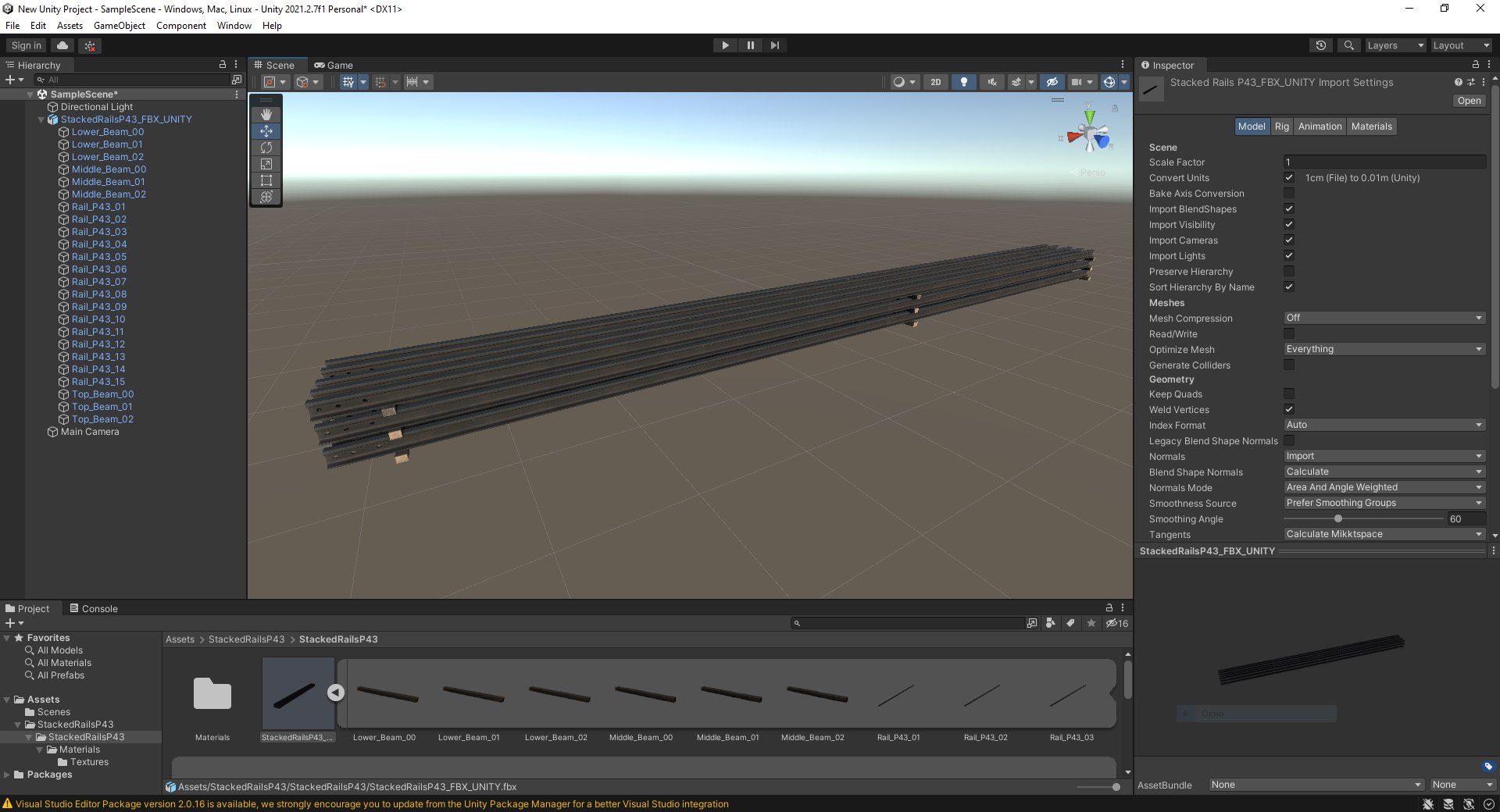Select the Move tool in Scene toolbar
1500x812 pixels.
tap(266, 131)
